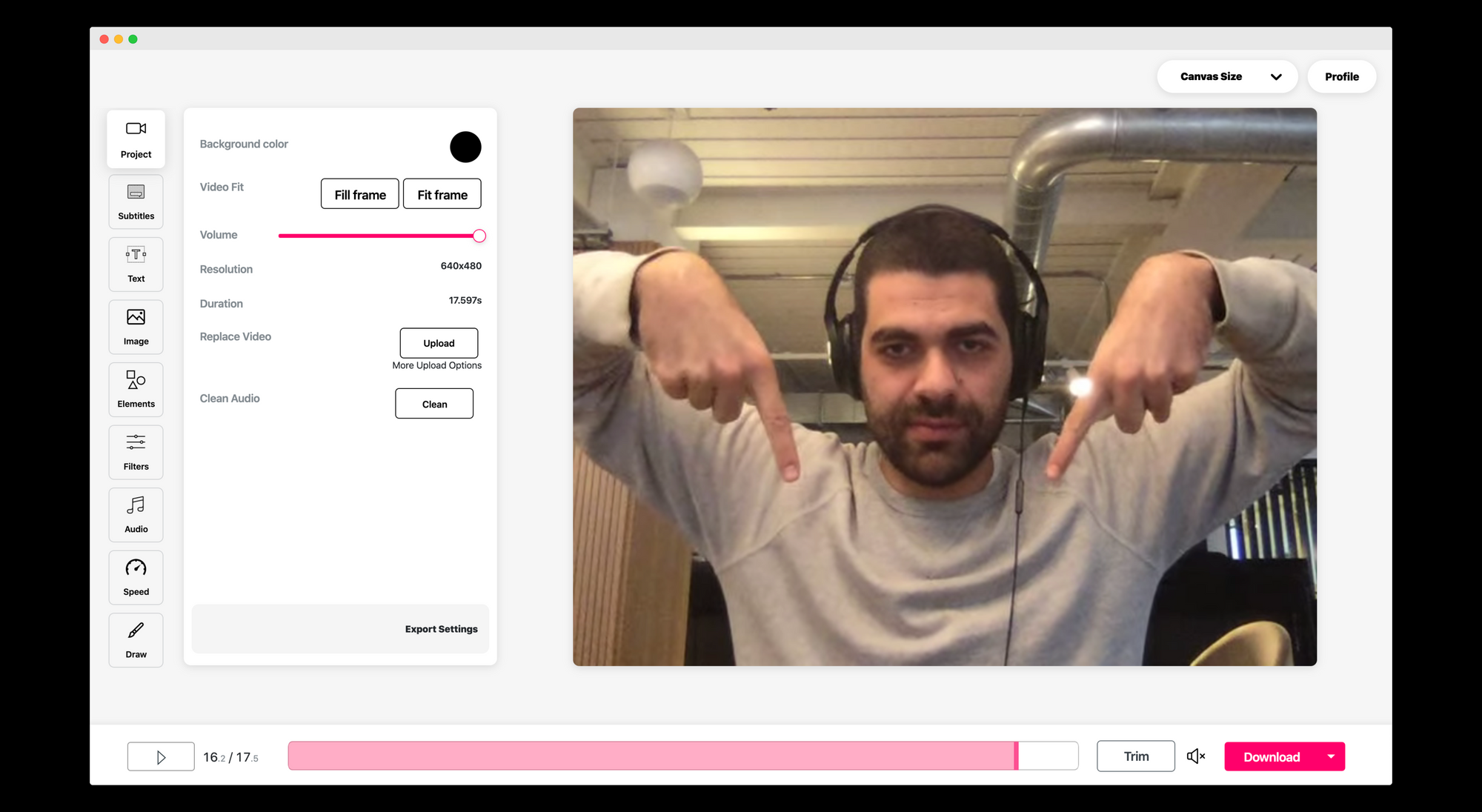This screenshot has height=812, width=1482.
Task: Click the Clean Audio label
Action: 230,399
